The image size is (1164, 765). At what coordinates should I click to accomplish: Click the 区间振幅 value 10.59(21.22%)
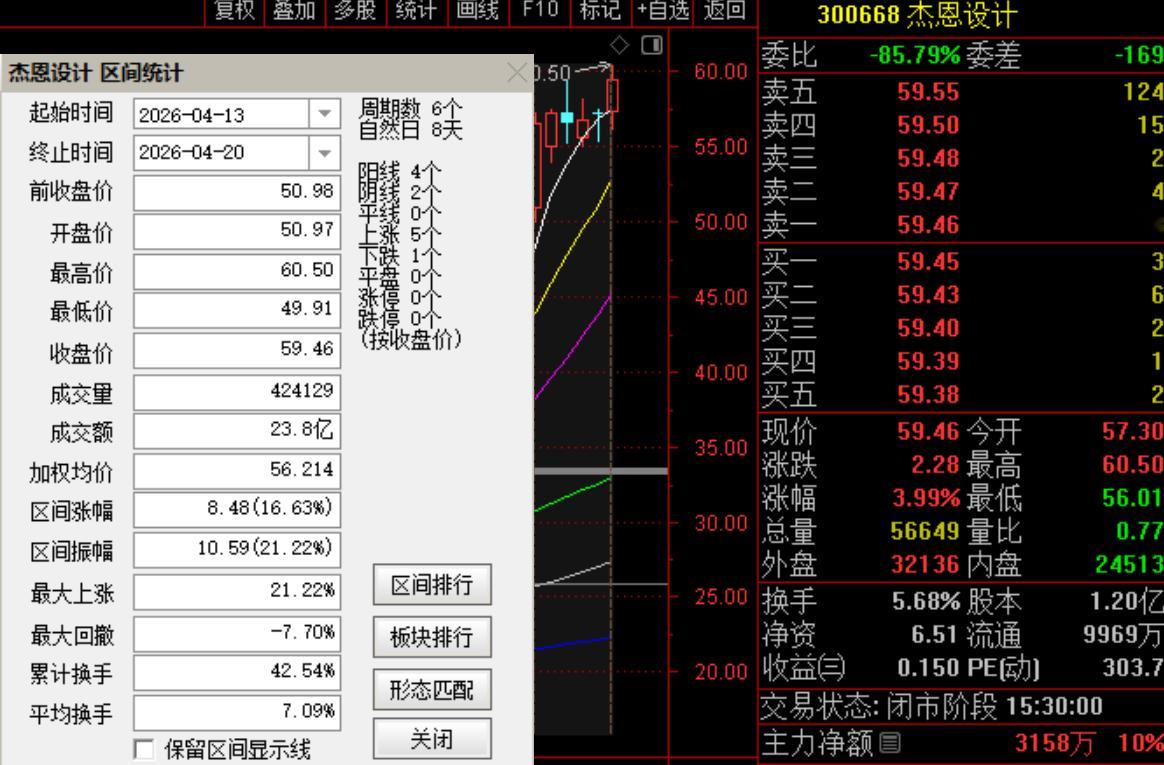[237, 549]
